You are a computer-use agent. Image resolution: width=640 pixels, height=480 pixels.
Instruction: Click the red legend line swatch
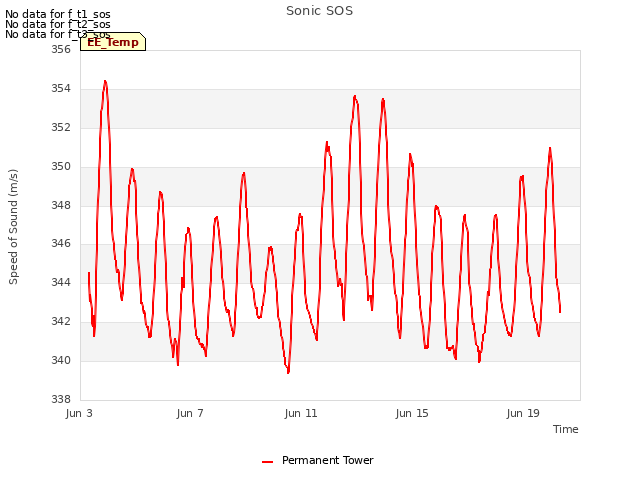267,462
